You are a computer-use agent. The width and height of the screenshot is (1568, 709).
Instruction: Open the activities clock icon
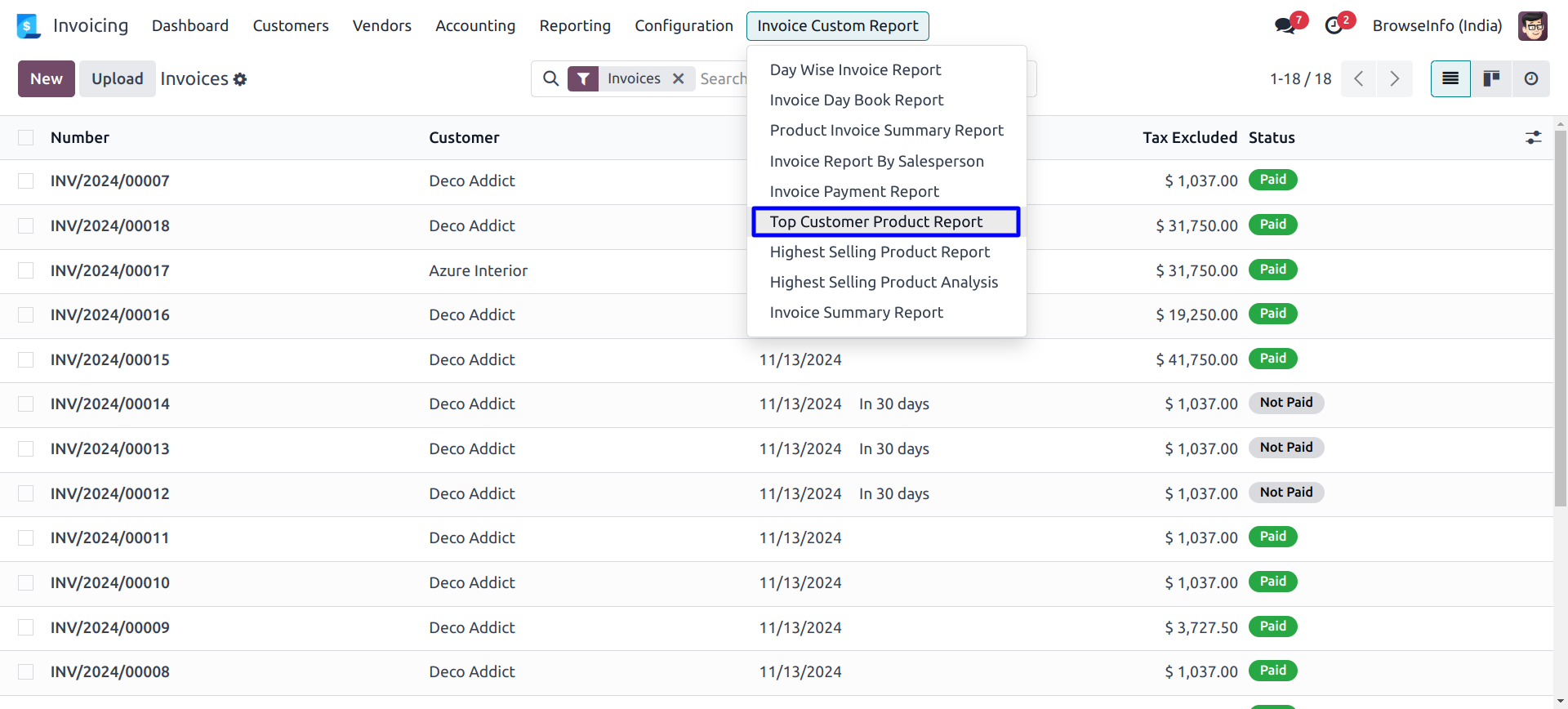[1334, 26]
